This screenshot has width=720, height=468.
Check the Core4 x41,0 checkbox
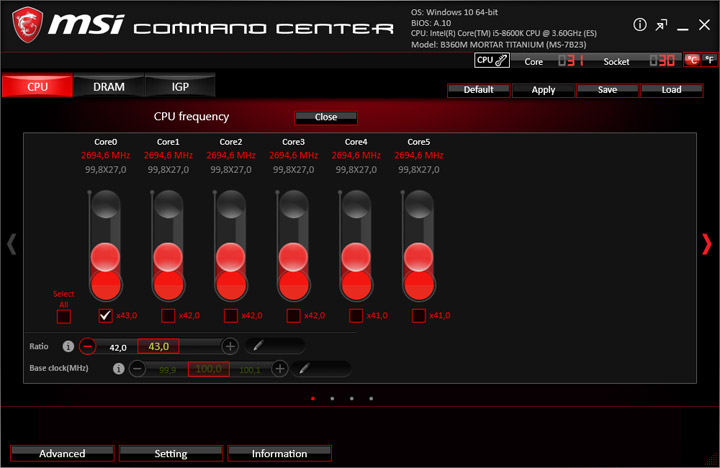pyautogui.click(x=356, y=316)
